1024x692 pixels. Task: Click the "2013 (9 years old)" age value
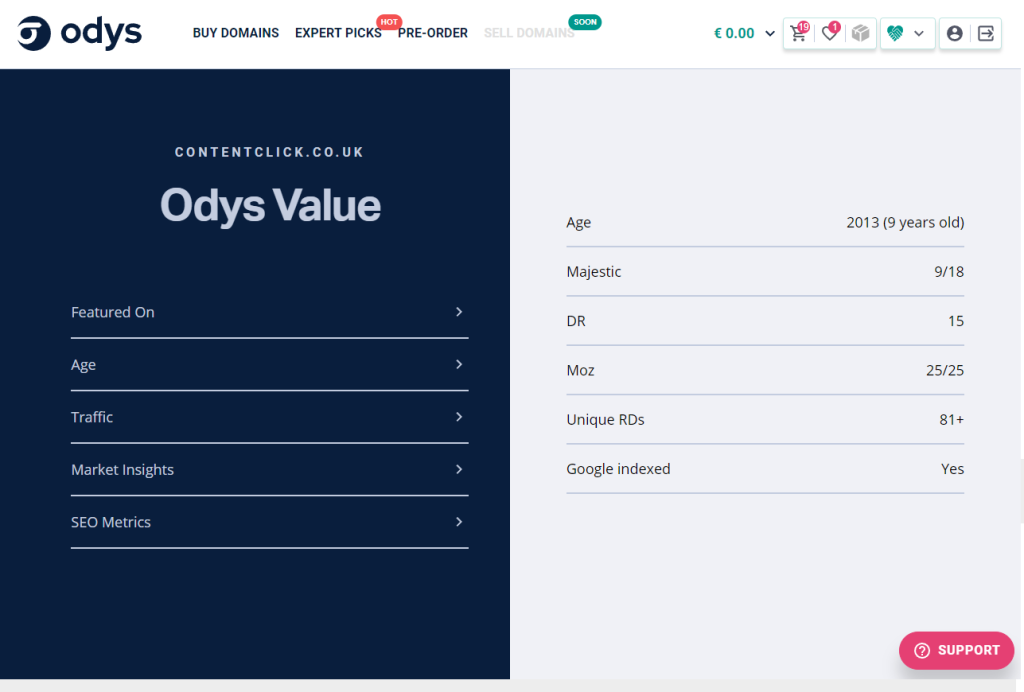(905, 223)
